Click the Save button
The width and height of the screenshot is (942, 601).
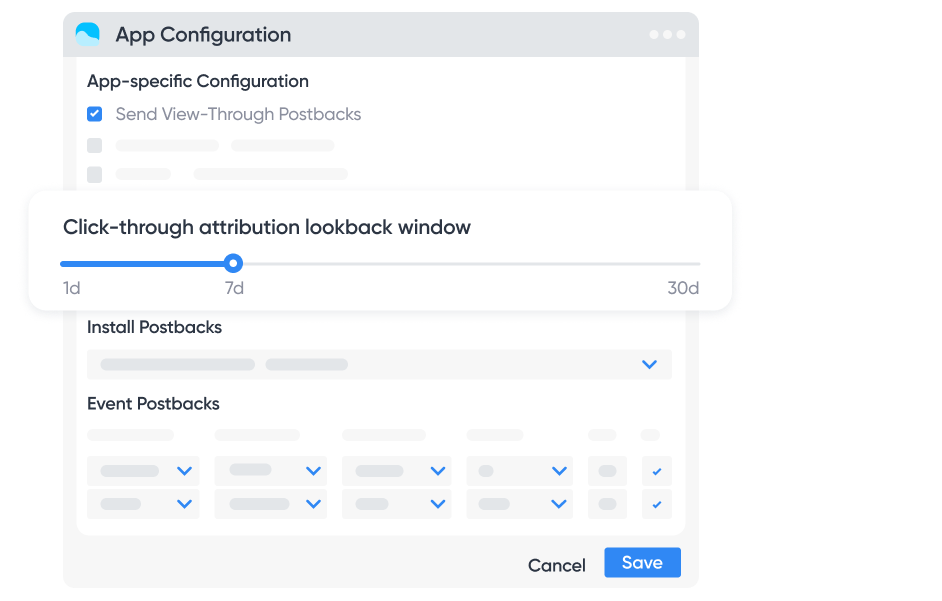click(642, 563)
